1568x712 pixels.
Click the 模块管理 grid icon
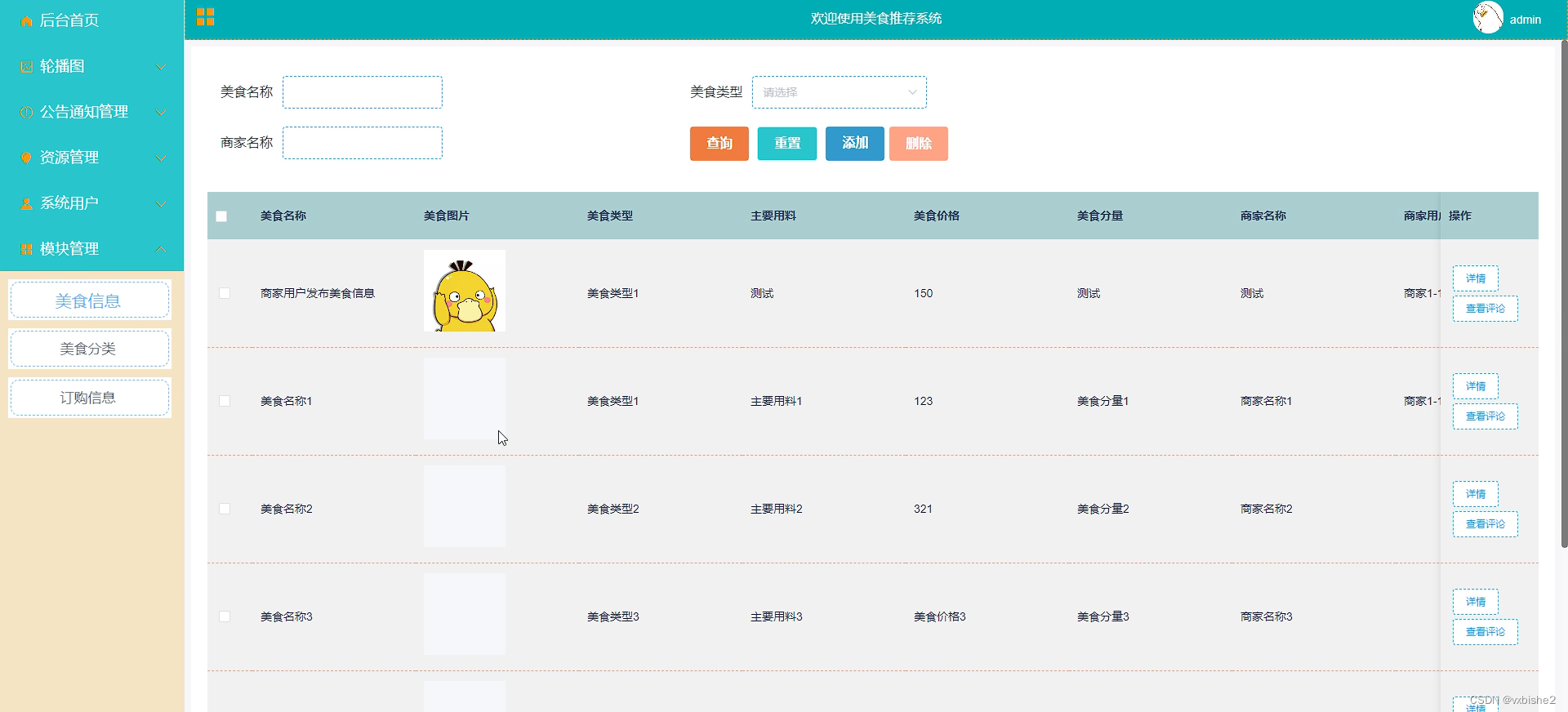coord(26,250)
